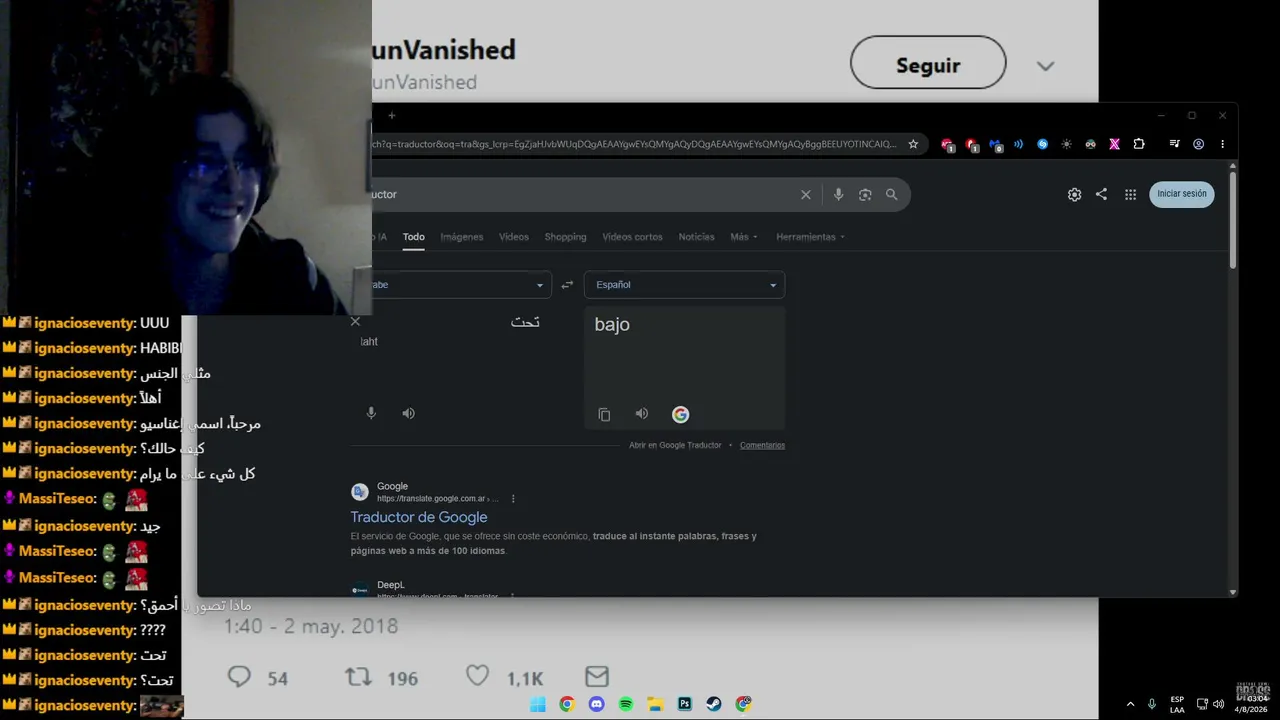Open the blue sound-wave browser extension
The height and width of the screenshot is (720, 1280).
1018,144
